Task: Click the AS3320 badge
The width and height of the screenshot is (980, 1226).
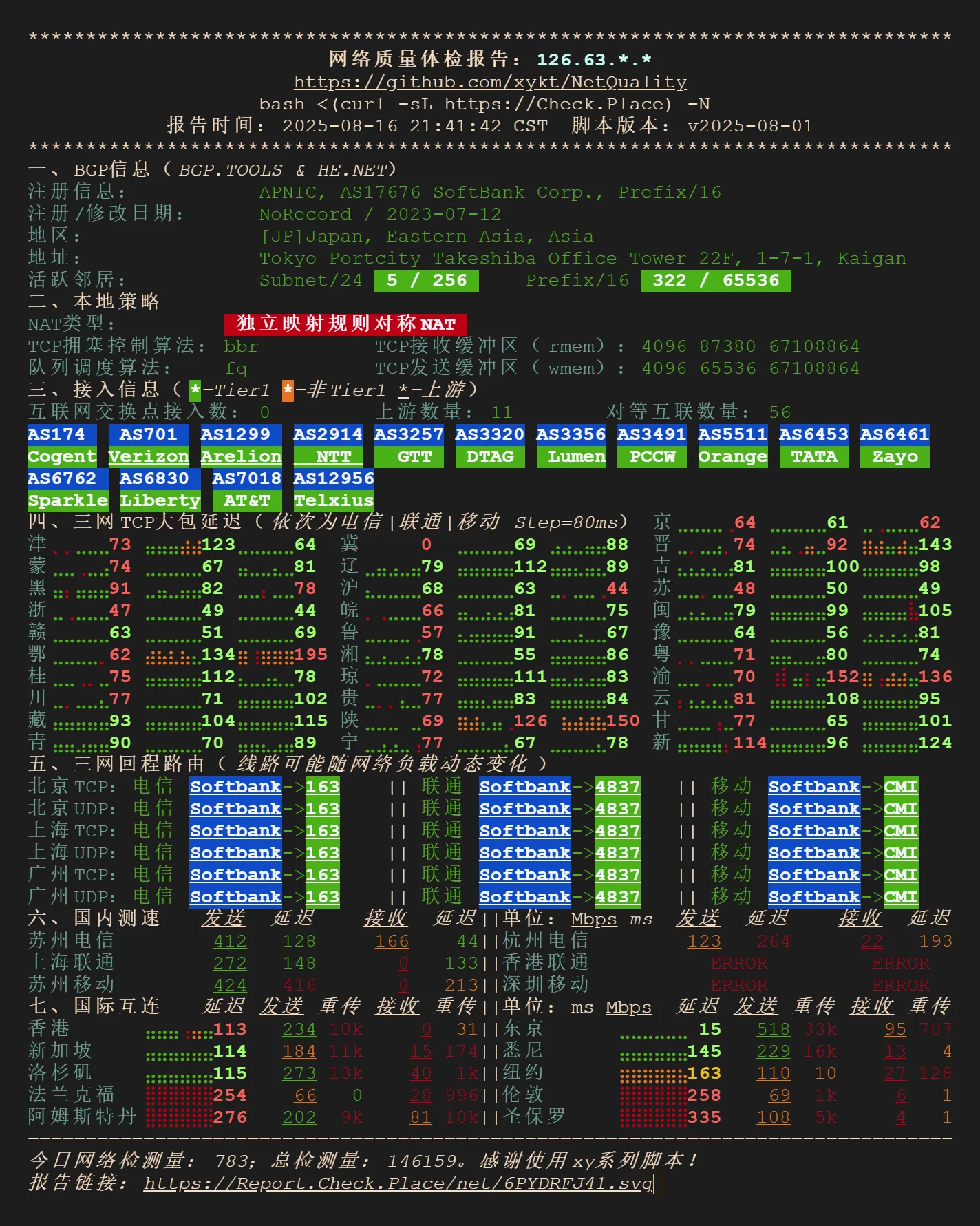Action: (490, 434)
